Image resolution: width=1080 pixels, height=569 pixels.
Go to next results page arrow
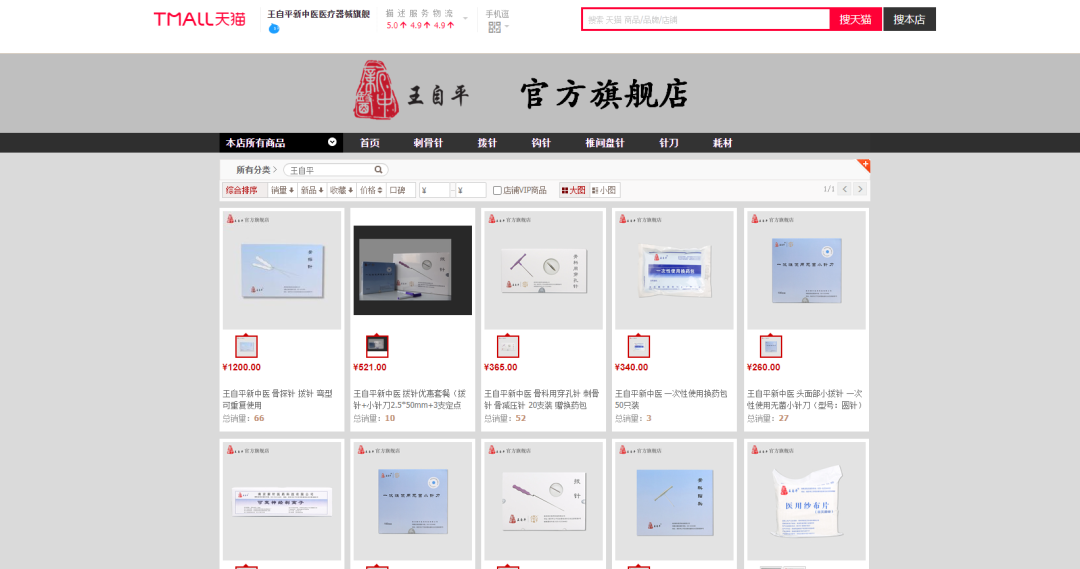click(860, 189)
